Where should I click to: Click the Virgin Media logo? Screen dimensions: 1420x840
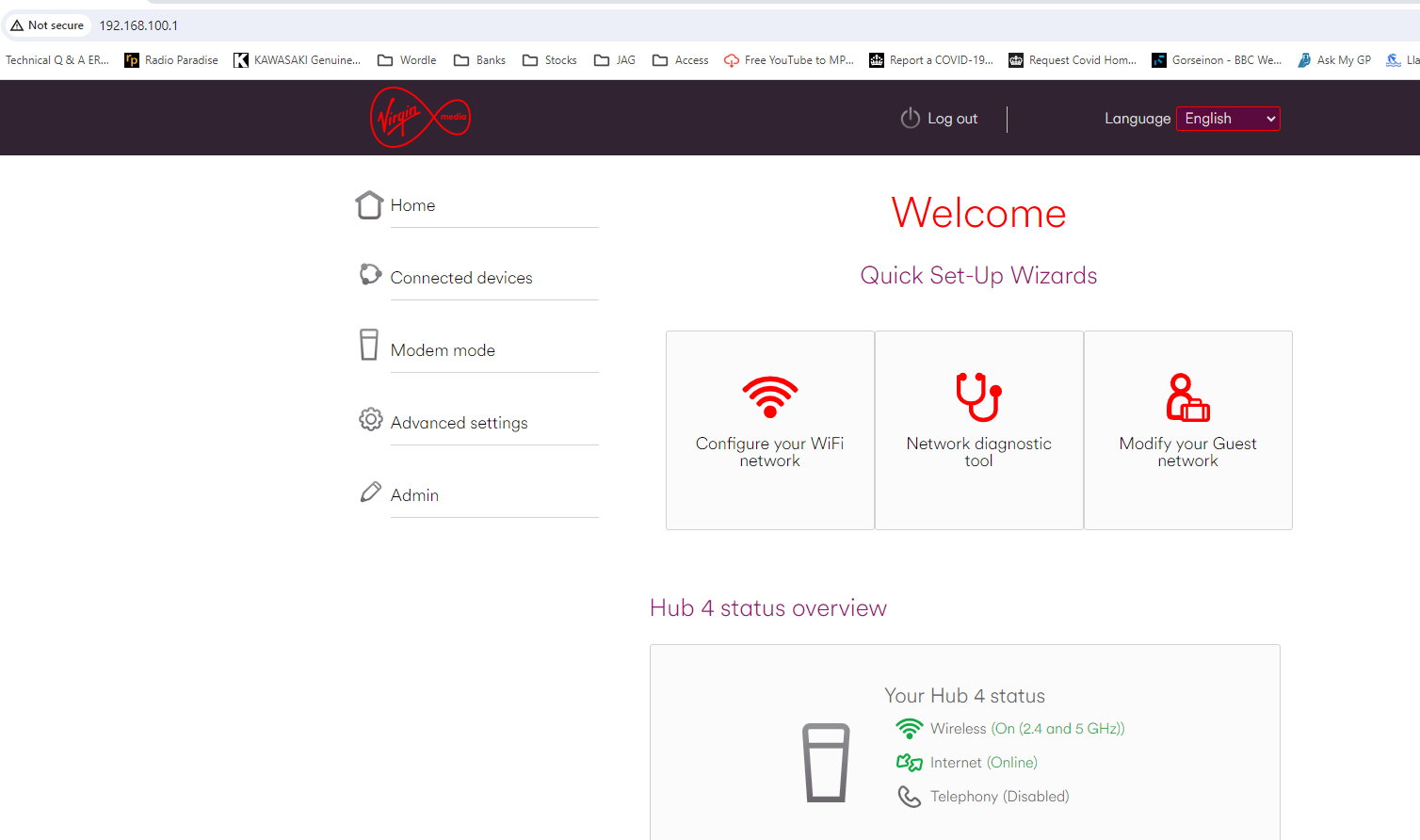click(x=420, y=117)
